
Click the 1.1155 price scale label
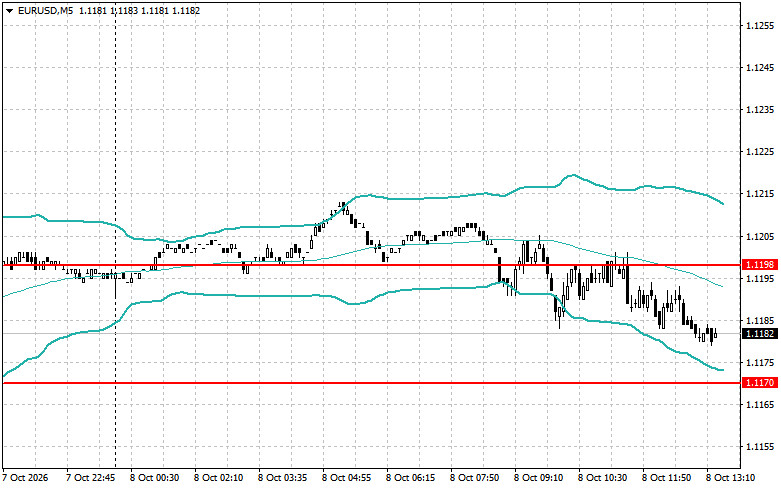(x=760, y=447)
